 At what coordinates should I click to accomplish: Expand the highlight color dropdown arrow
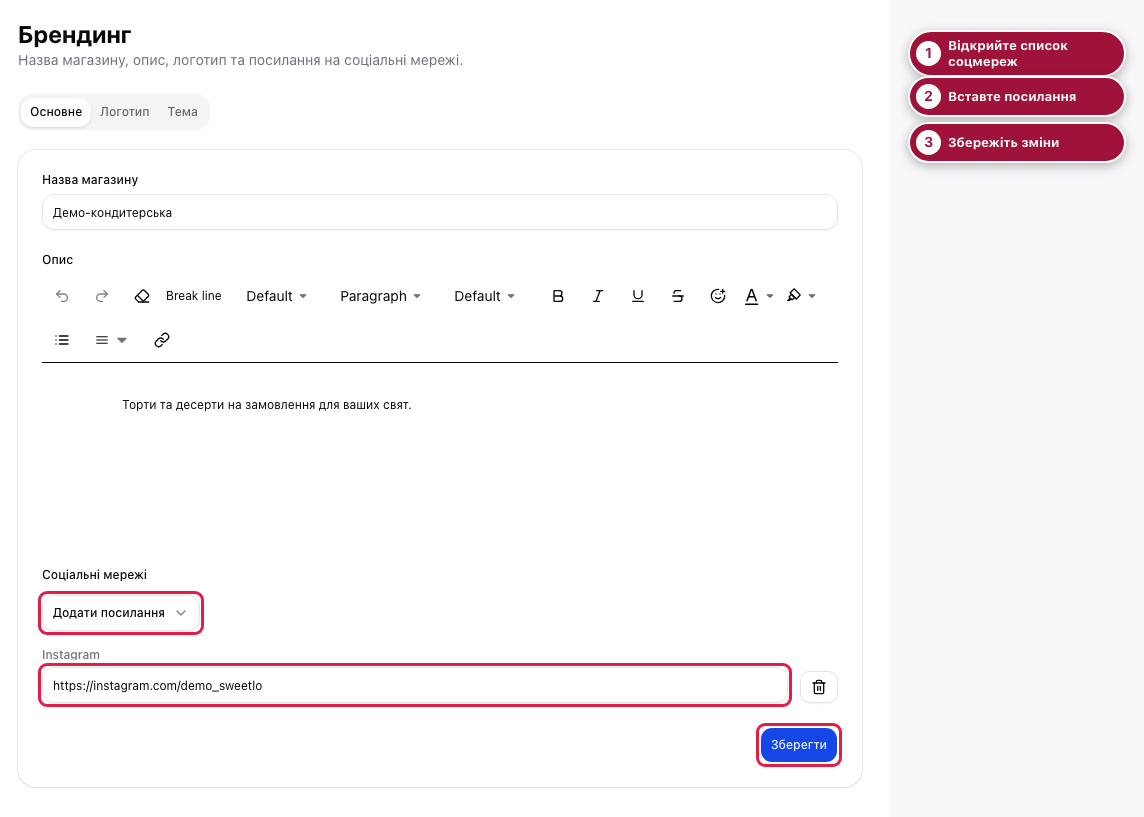click(812, 296)
